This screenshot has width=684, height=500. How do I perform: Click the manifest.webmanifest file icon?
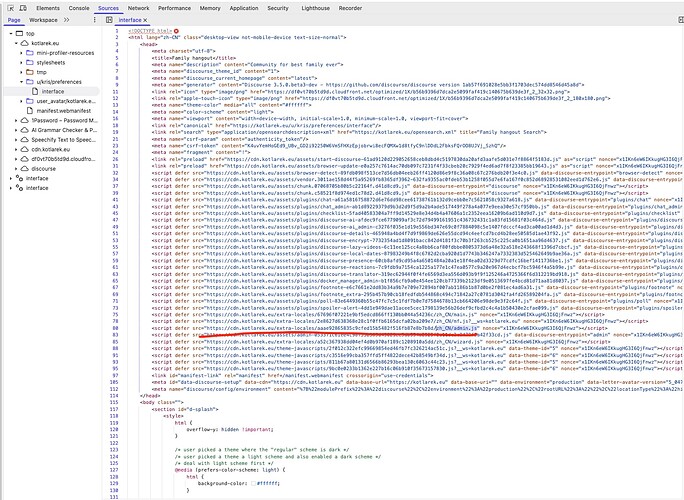pyautogui.click(x=30, y=110)
